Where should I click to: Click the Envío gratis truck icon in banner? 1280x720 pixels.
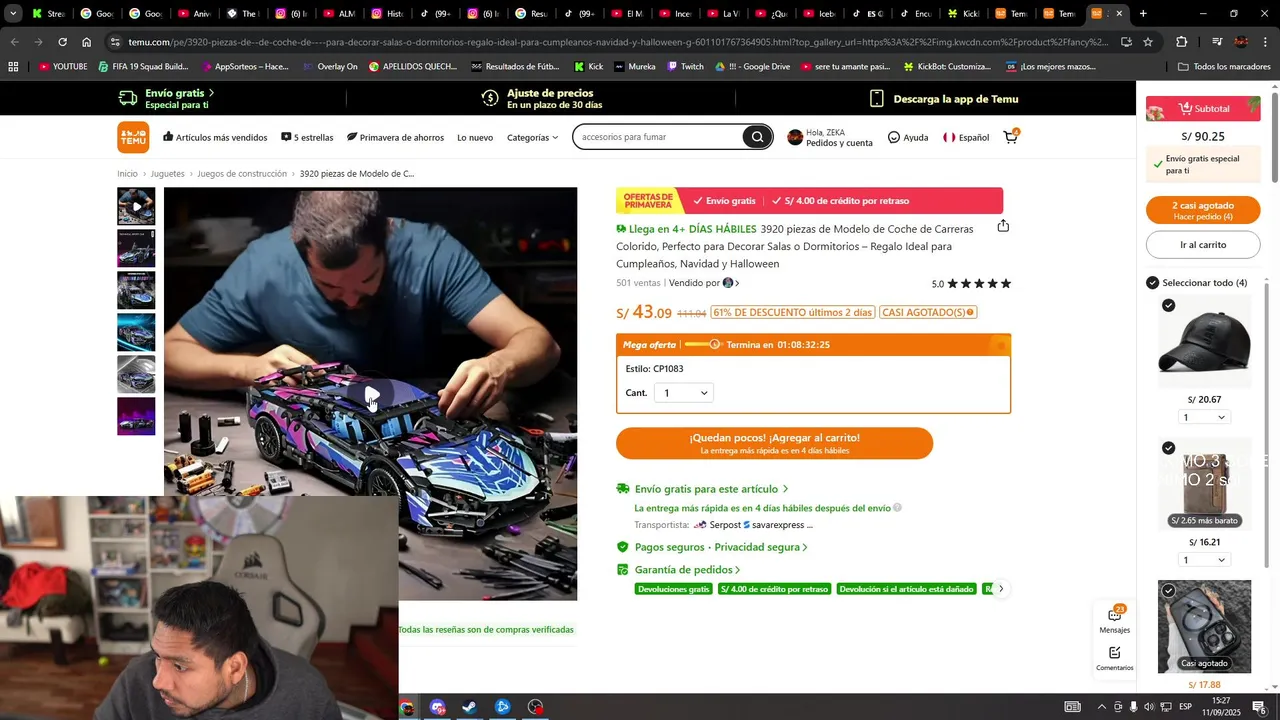click(127, 98)
